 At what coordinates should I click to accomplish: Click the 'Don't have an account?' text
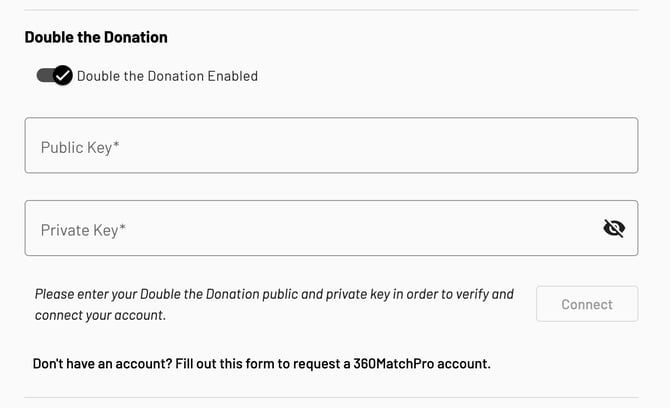pyautogui.click(x=97, y=363)
